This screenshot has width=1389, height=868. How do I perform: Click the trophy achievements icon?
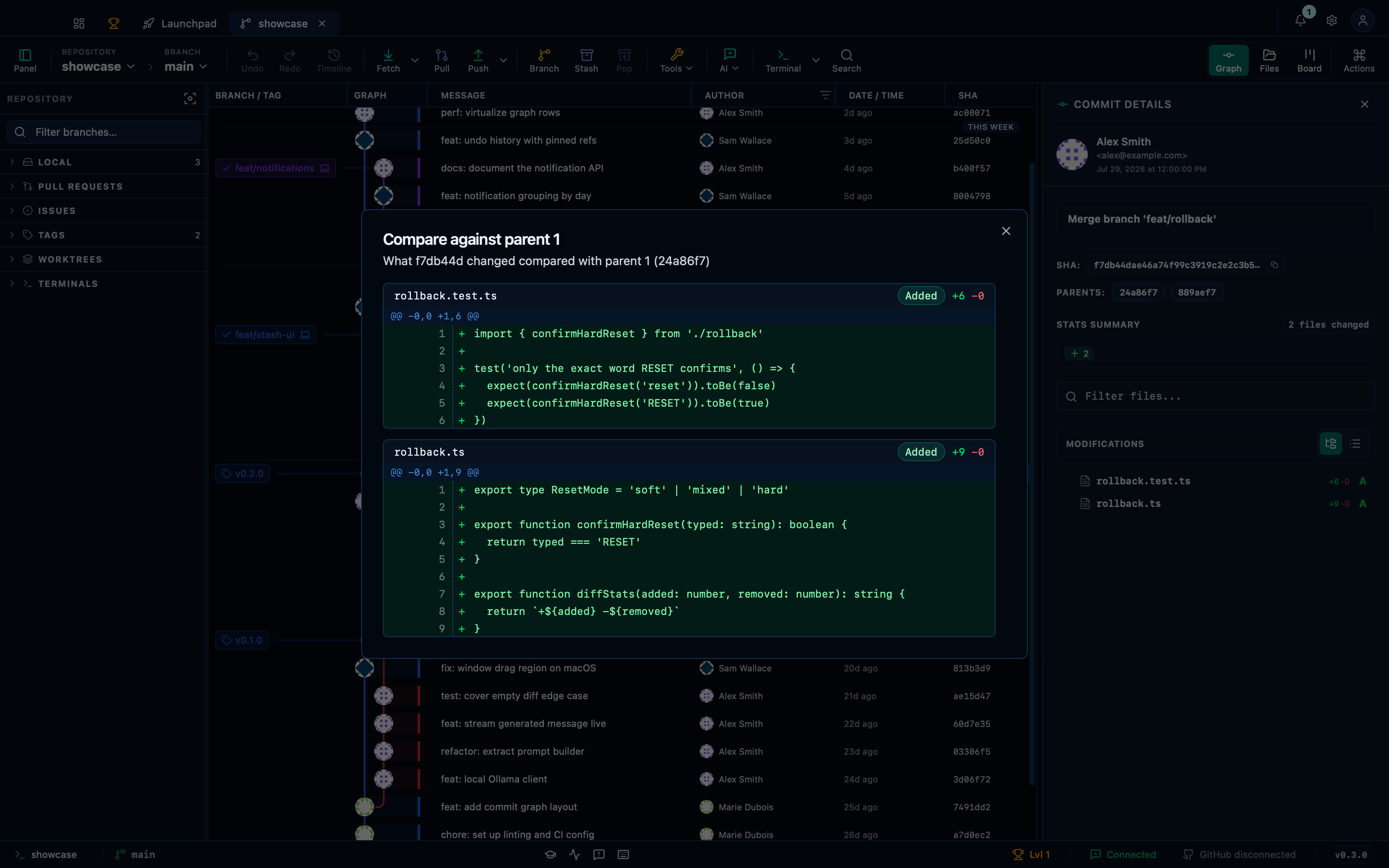[x=113, y=23]
